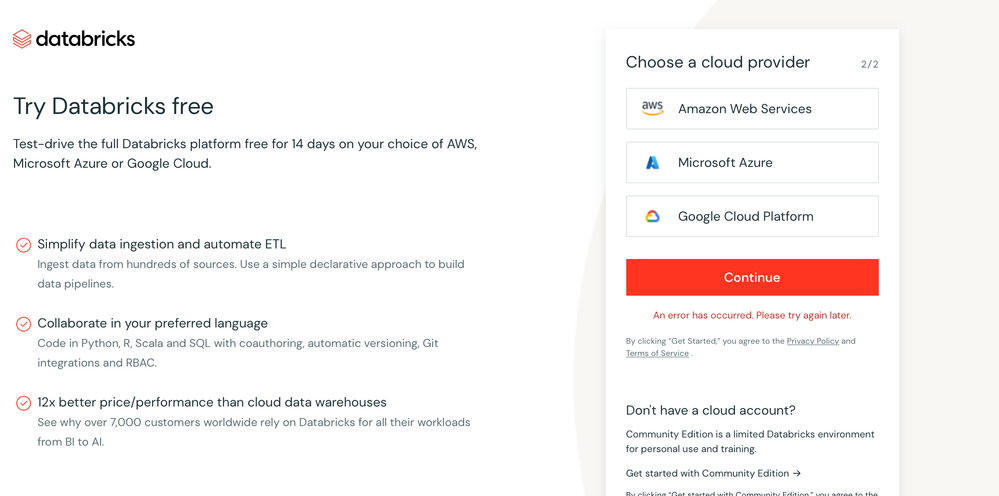Select Amazon Web Services provider option
This screenshot has height=496, width=999.
tap(752, 109)
